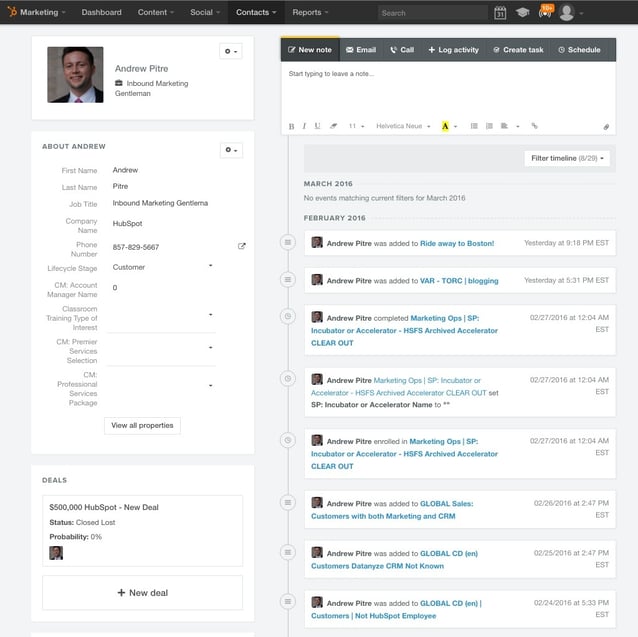
Task: Open the Reports menu
Action: (310, 12)
